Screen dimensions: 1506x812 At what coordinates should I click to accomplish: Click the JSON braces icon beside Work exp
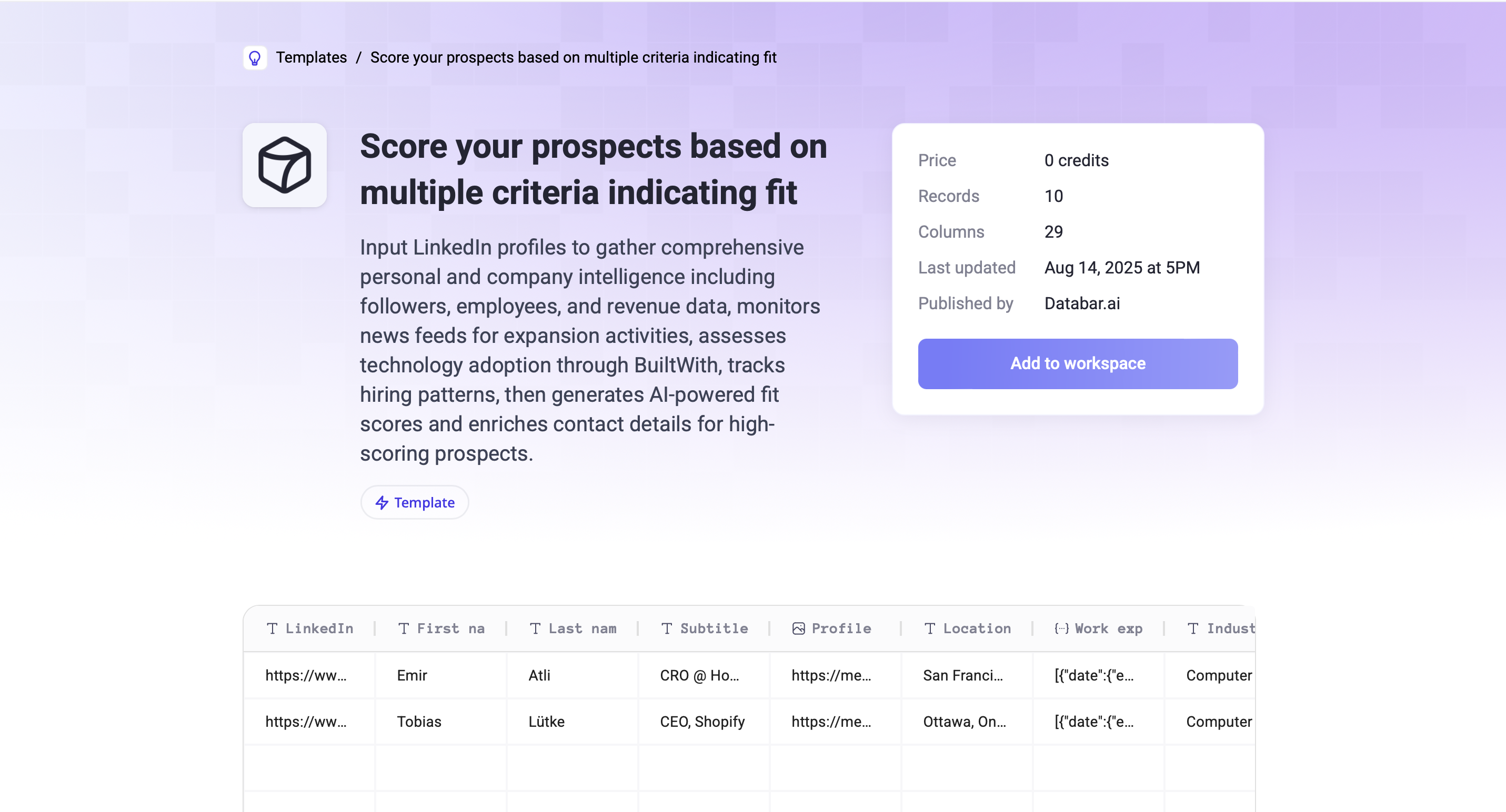[1061, 628]
